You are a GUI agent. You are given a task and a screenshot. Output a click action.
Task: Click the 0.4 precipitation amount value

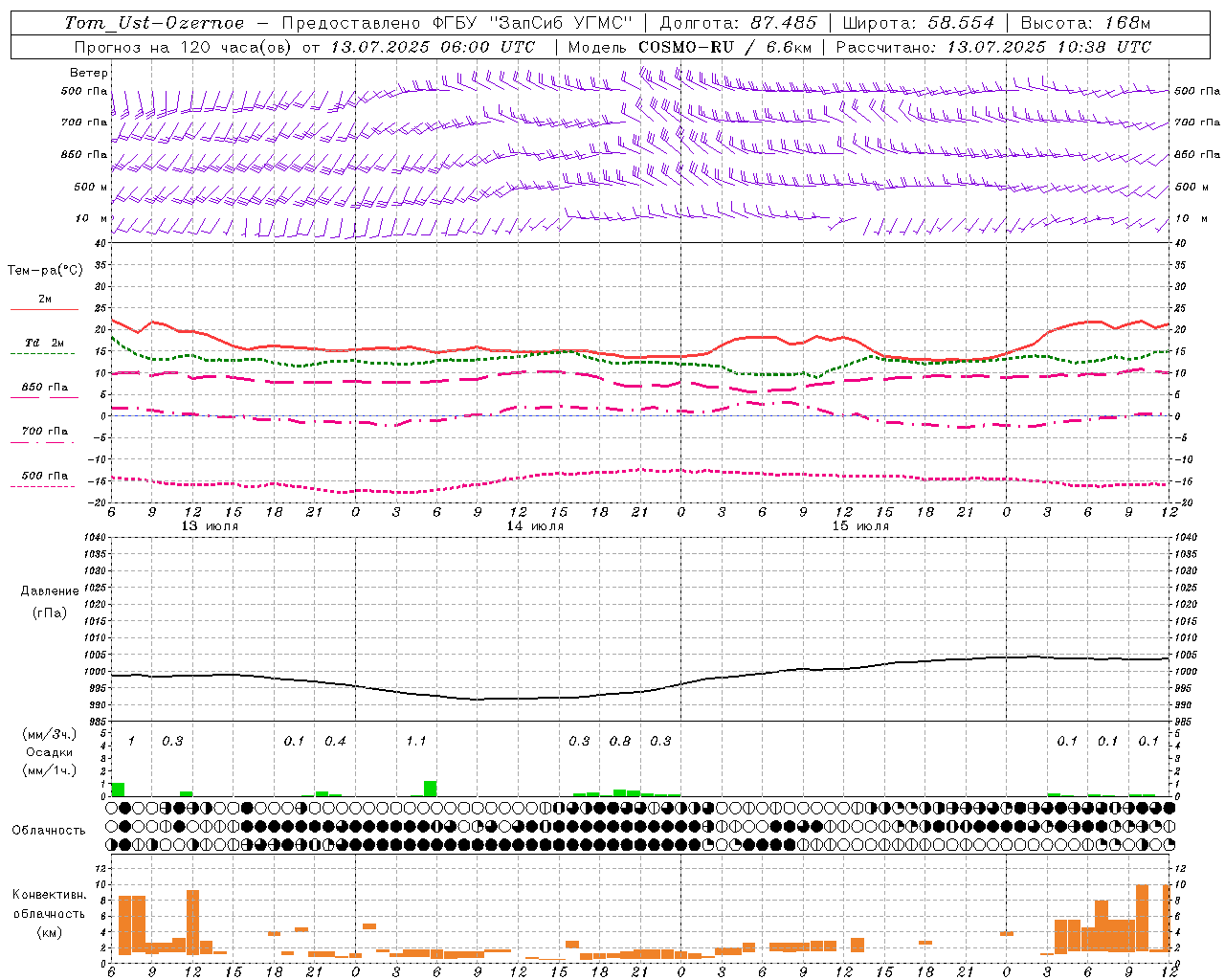click(335, 742)
